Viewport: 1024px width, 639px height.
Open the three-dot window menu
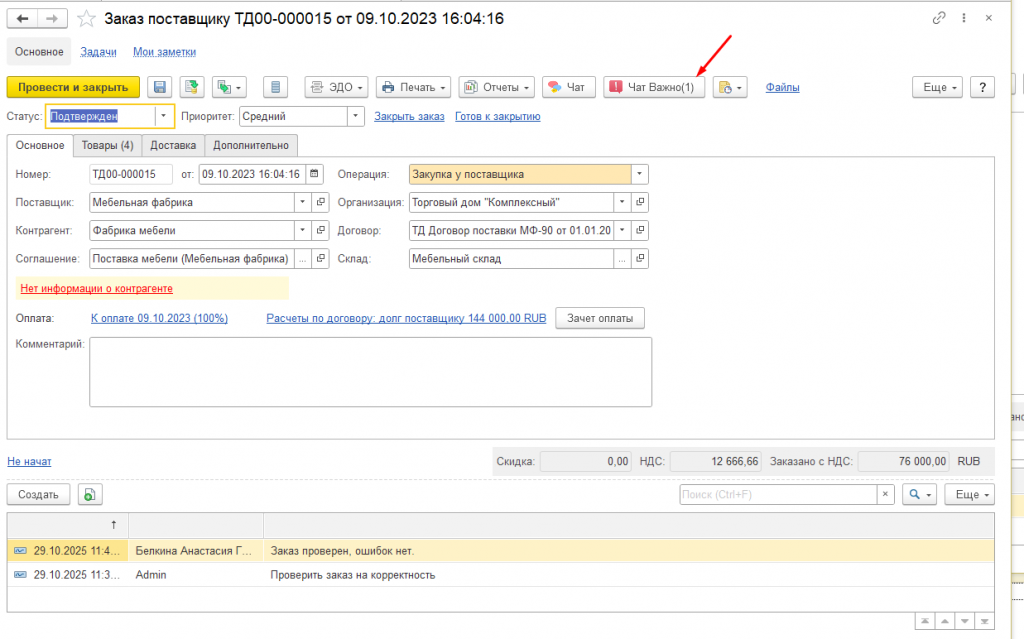tap(964, 18)
